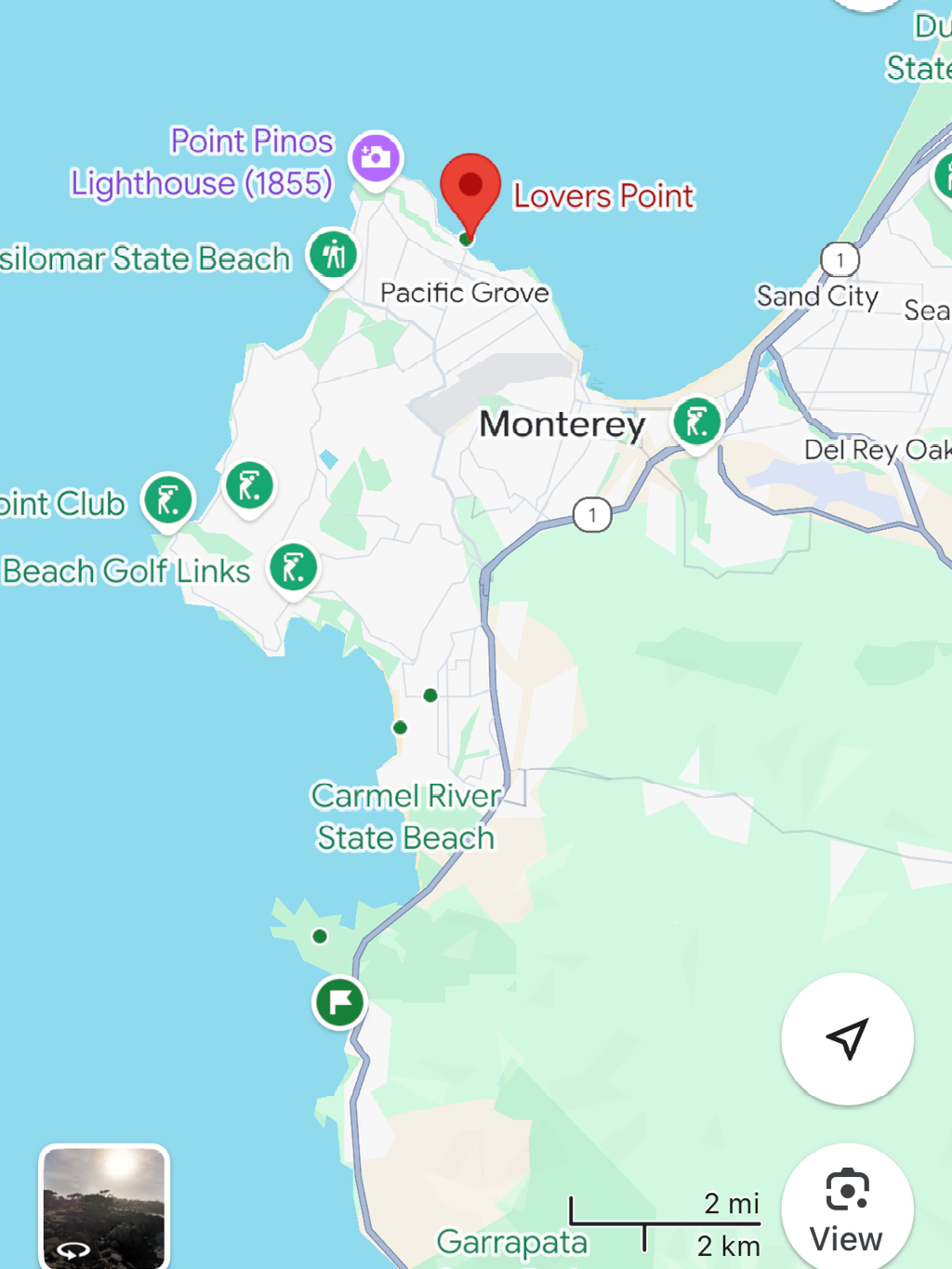952x1269 pixels.
Task: Tap the map scale bar
Action: [666, 1223]
